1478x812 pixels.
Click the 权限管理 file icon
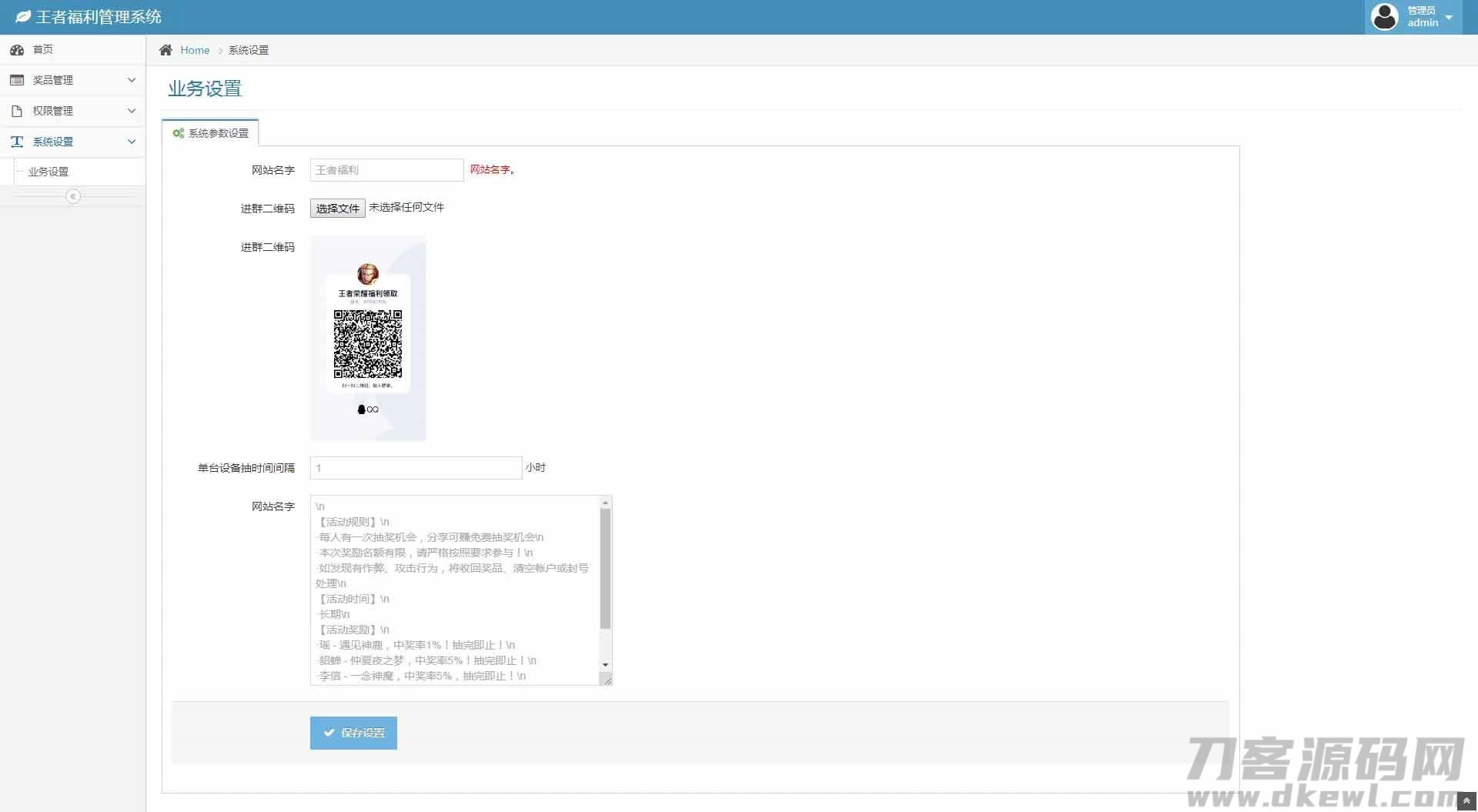click(17, 111)
